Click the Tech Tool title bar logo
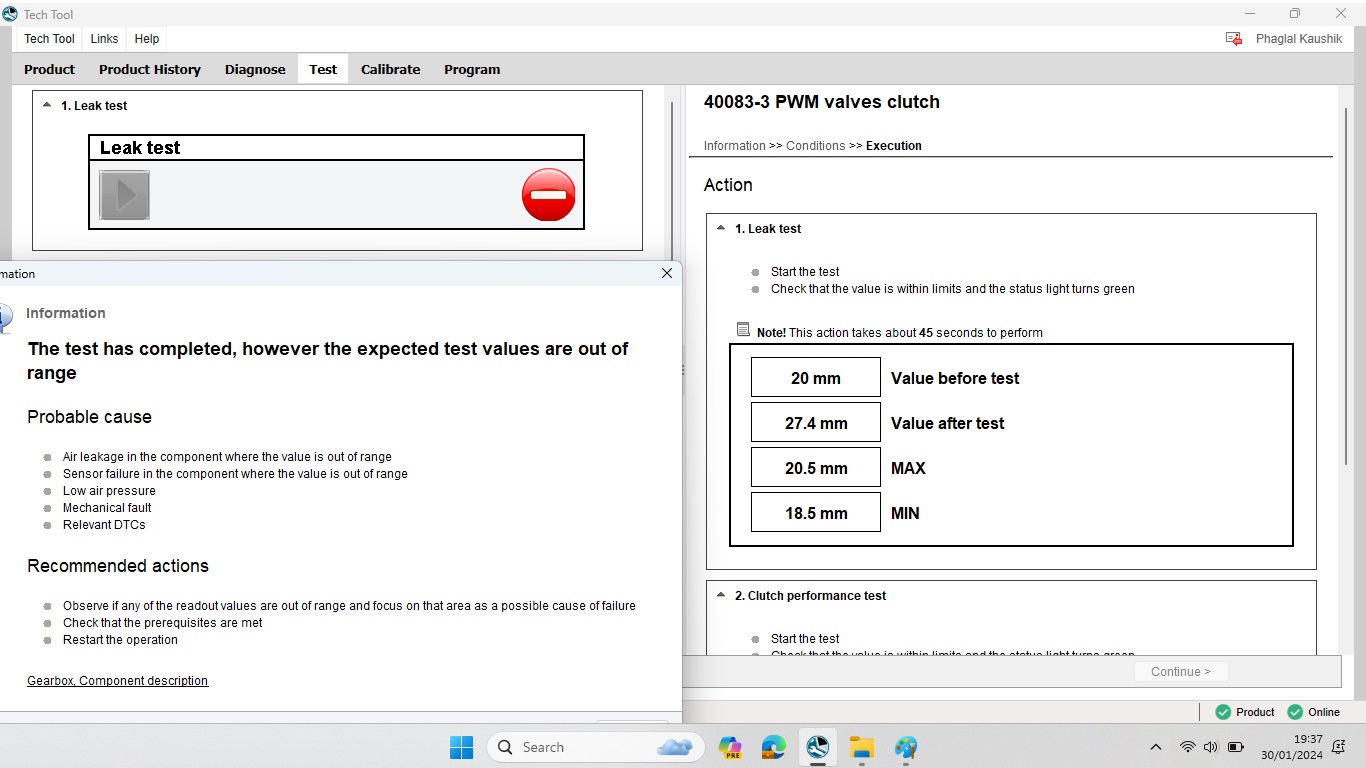Screen dimensions: 1366x768 click(10, 14)
